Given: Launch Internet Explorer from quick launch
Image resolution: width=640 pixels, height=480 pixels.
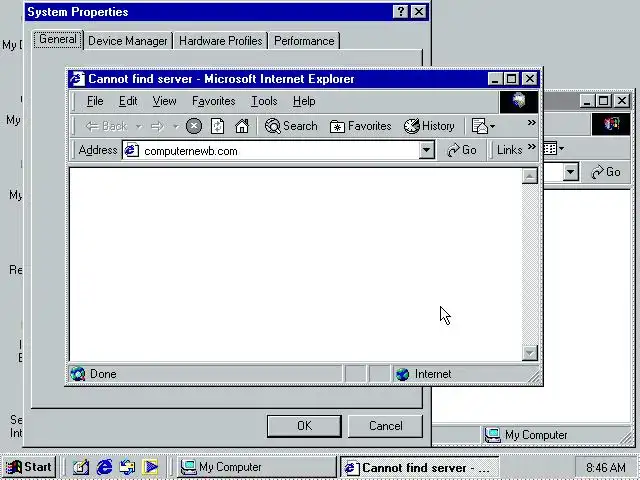Looking at the screenshot, I should coord(104,467).
